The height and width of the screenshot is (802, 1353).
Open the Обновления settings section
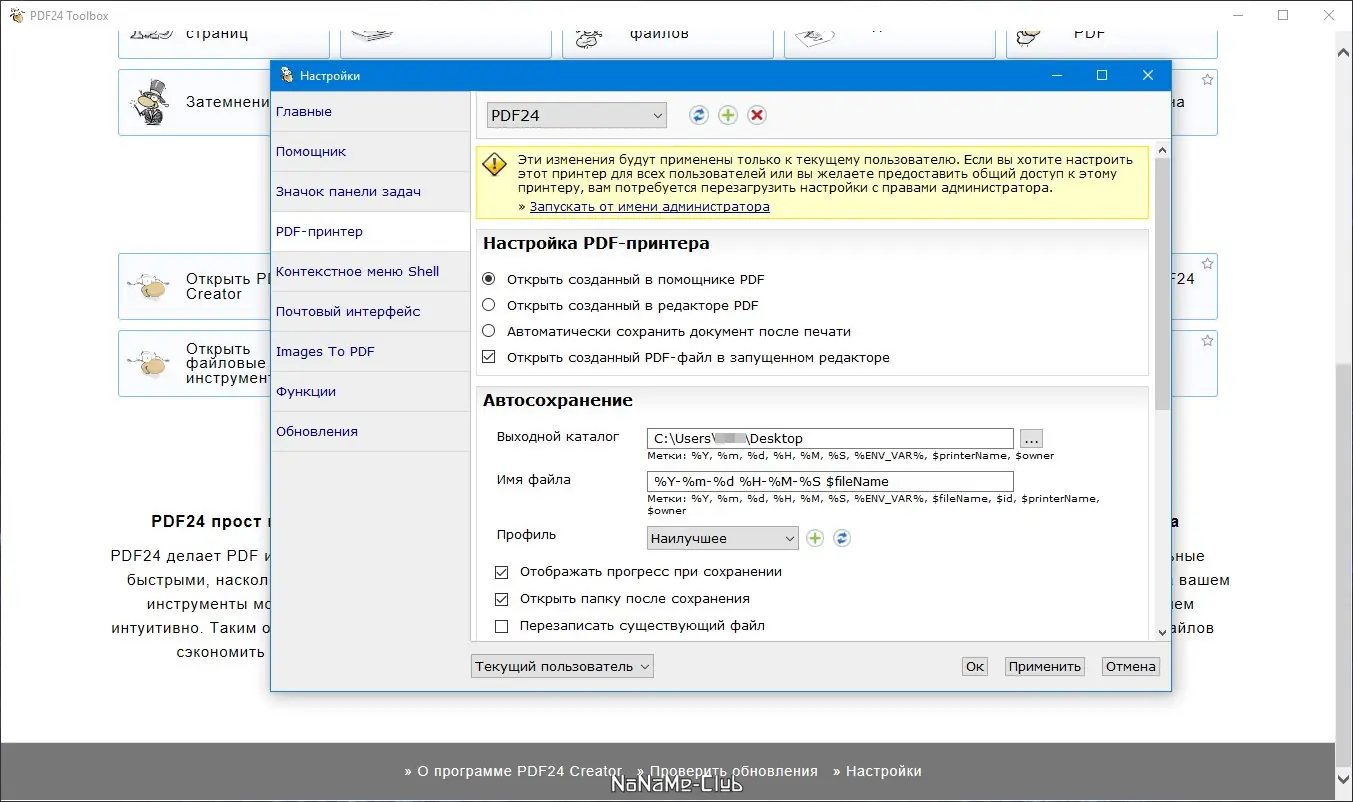tap(370, 432)
